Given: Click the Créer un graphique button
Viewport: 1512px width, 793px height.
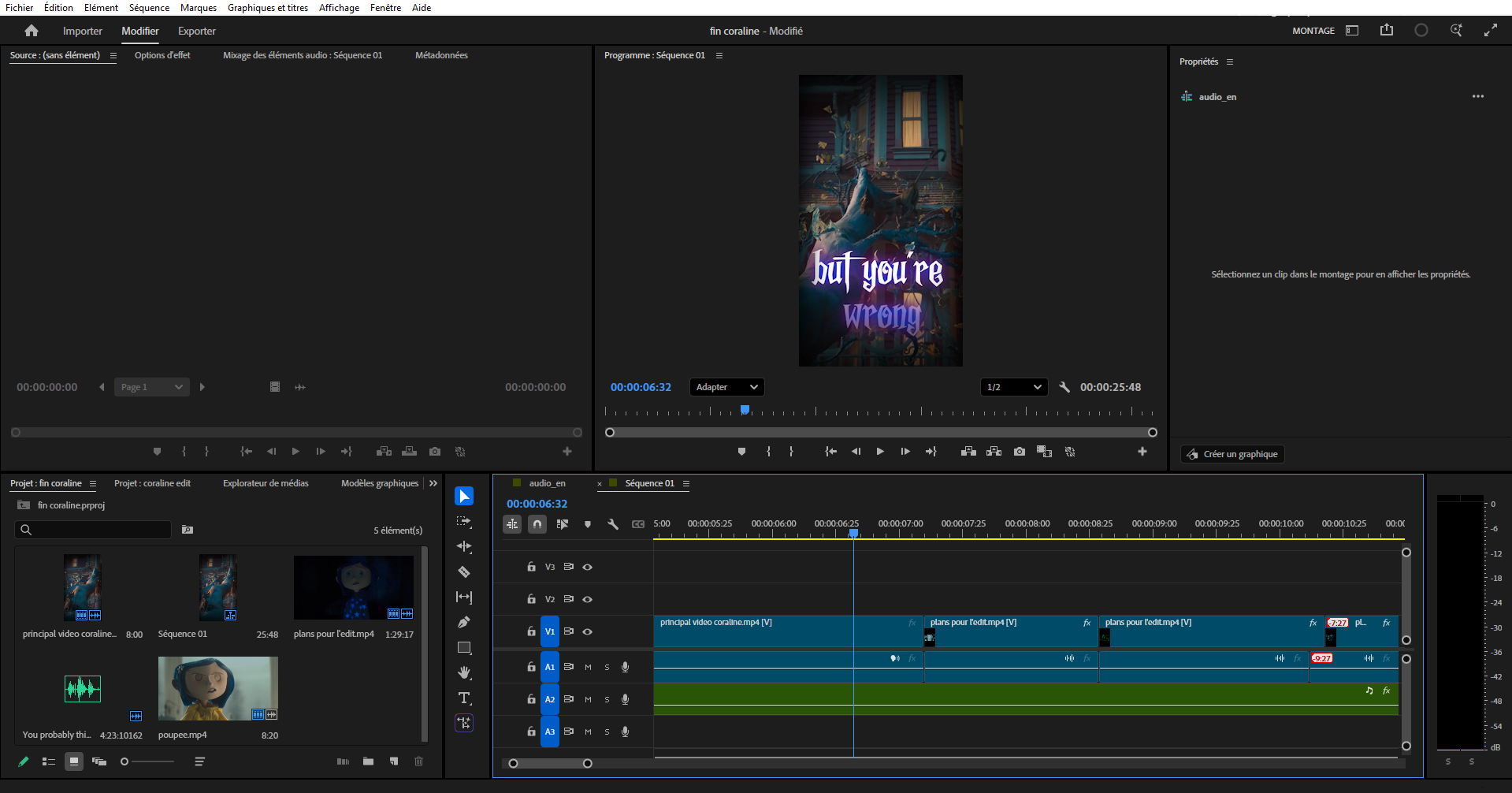Looking at the screenshot, I should pos(1232,454).
